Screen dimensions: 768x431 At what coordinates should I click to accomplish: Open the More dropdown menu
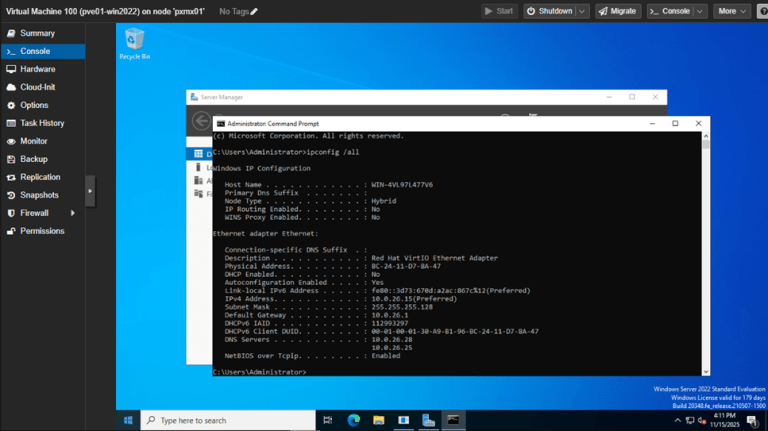tap(734, 11)
